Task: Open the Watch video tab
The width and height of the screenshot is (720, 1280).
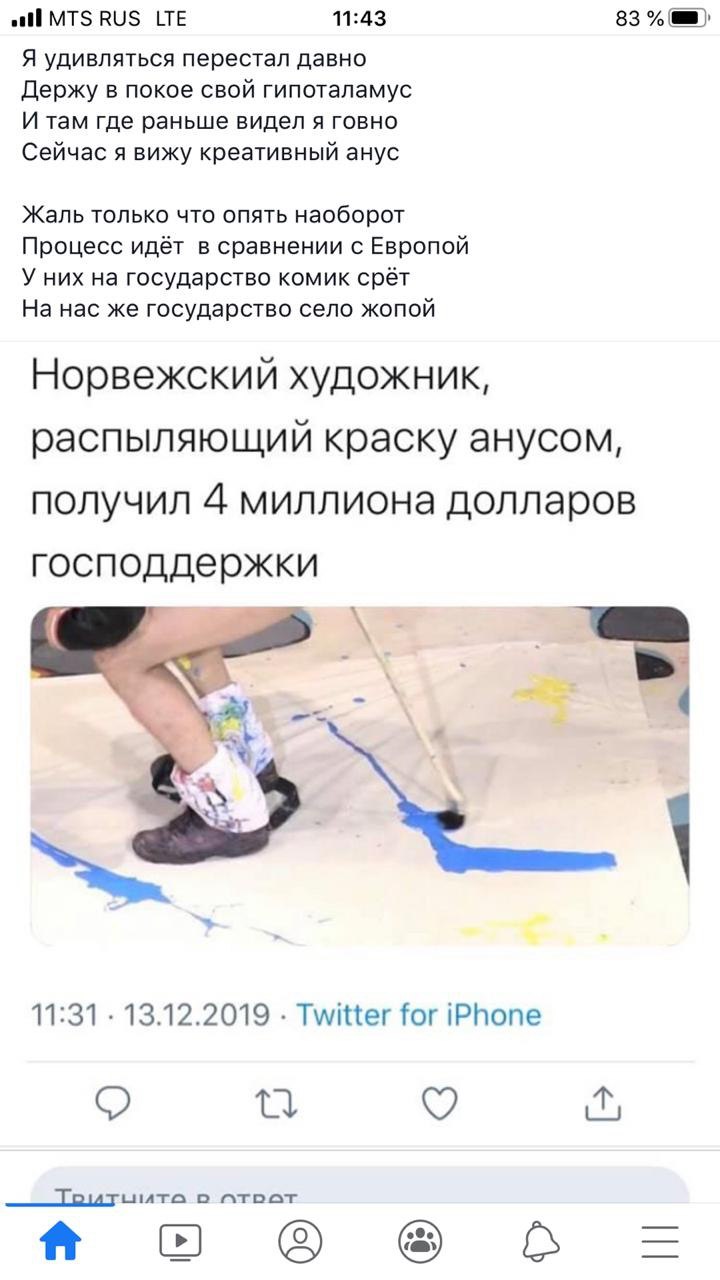Action: point(180,1241)
